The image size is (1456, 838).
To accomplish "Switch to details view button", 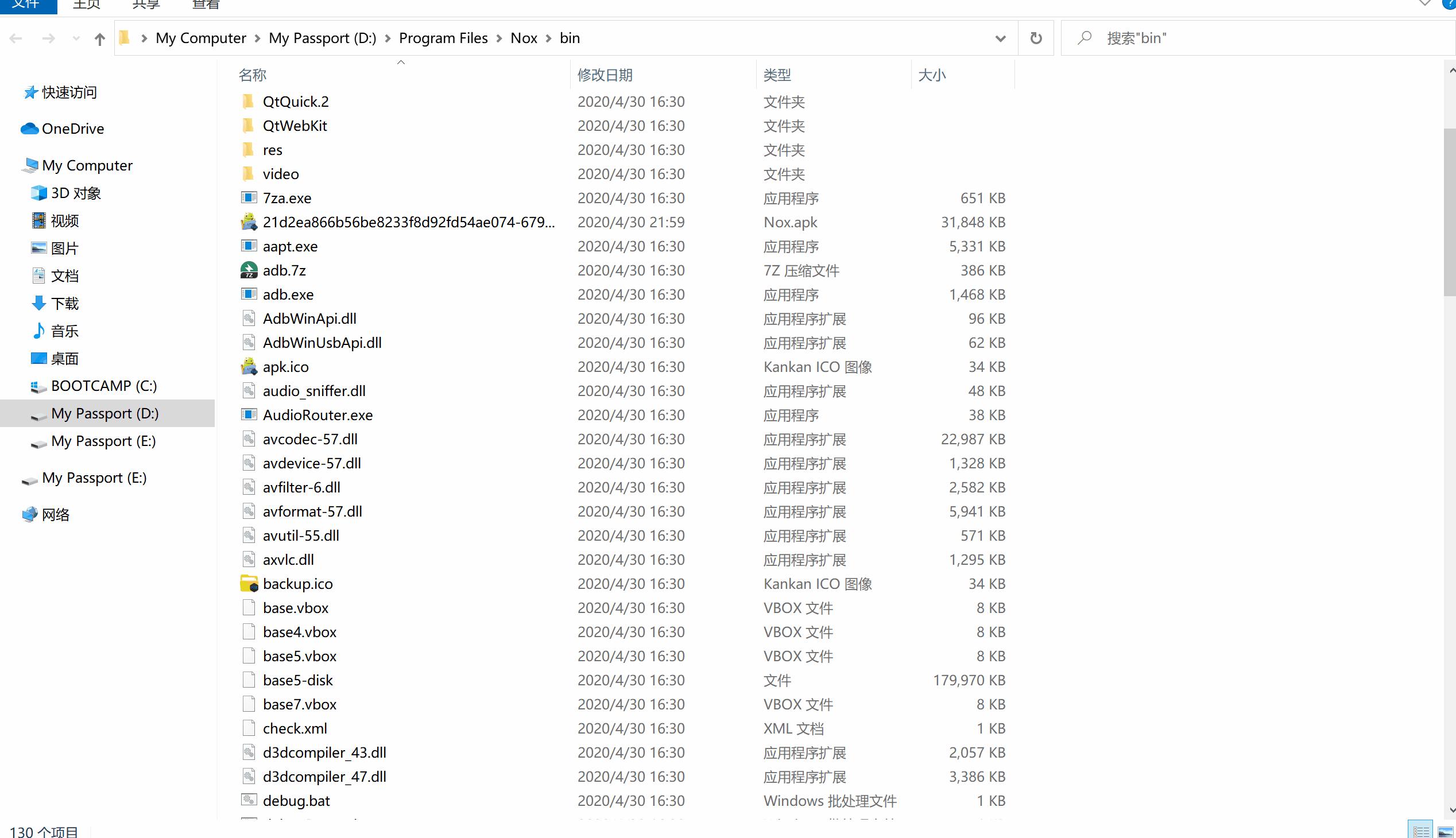I will click(x=1420, y=831).
